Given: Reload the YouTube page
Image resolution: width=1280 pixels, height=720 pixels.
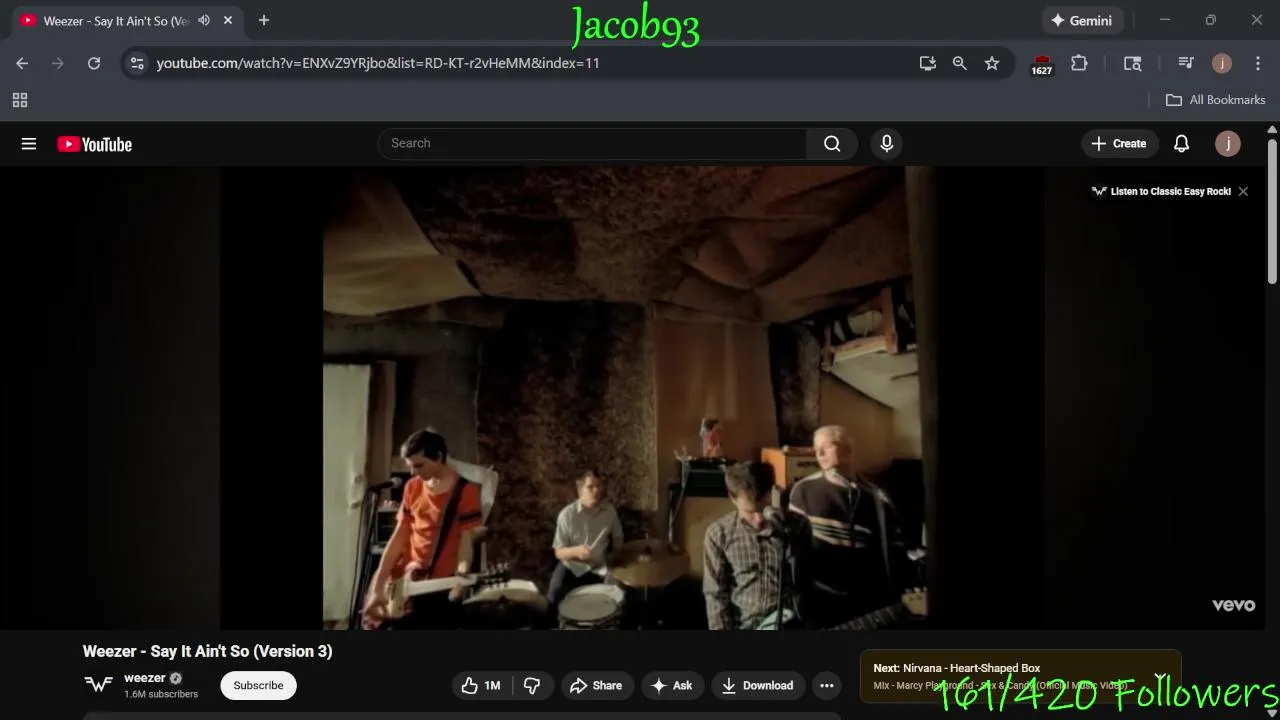Looking at the screenshot, I should [x=94, y=63].
